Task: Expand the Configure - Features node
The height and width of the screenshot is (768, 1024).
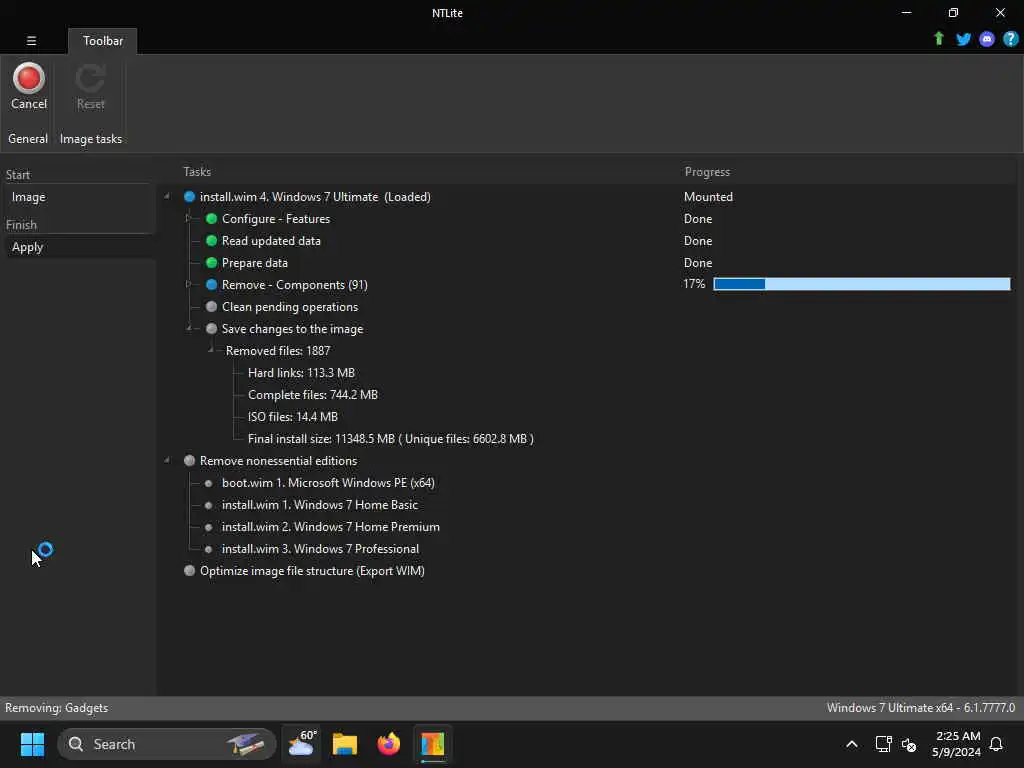Action: [188, 218]
